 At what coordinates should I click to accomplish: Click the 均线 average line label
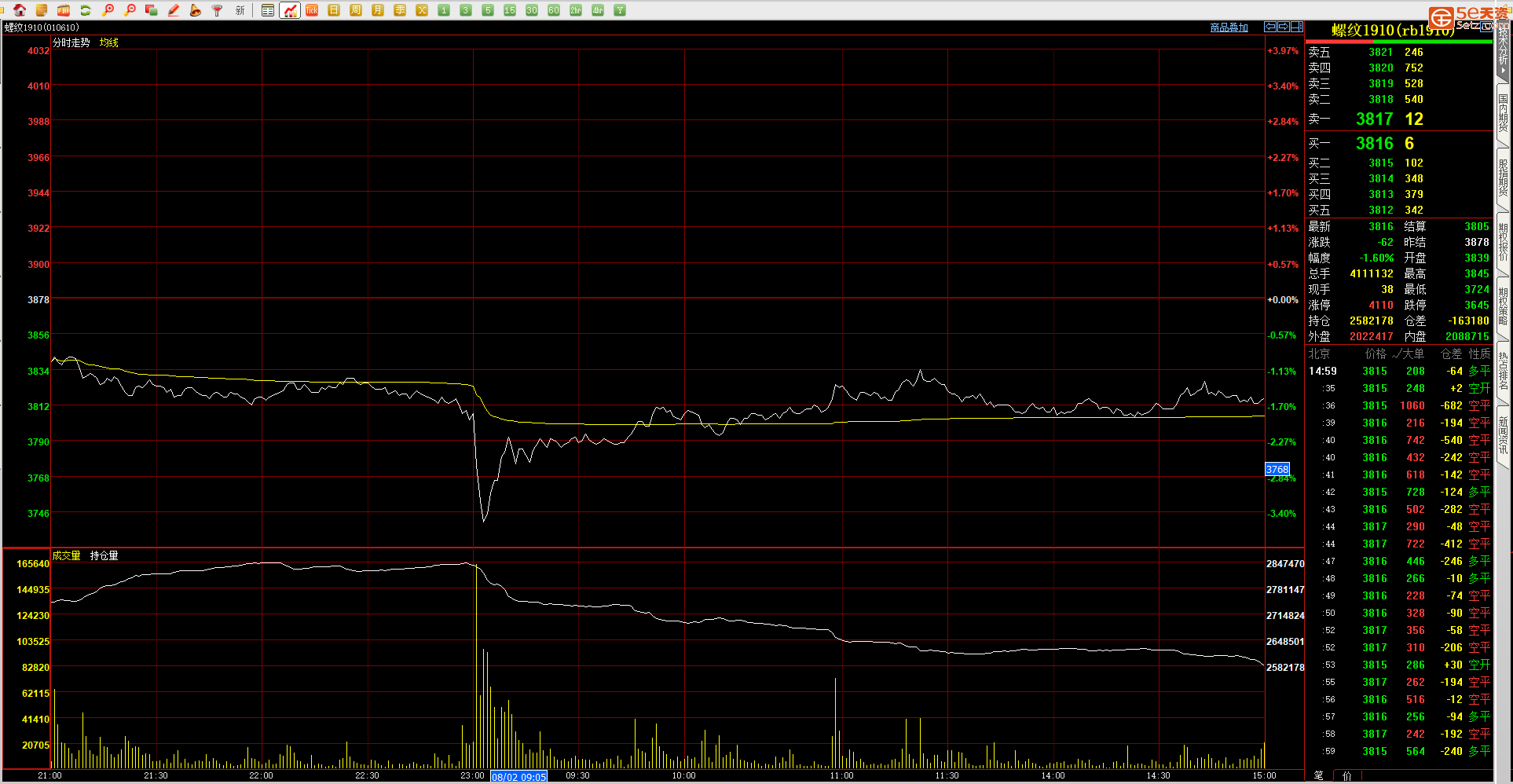(x=108, y=42)
